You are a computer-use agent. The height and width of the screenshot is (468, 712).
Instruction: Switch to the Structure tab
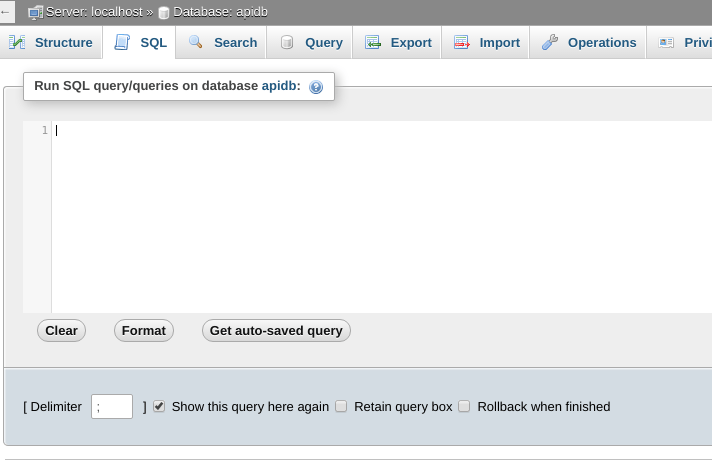51,43
